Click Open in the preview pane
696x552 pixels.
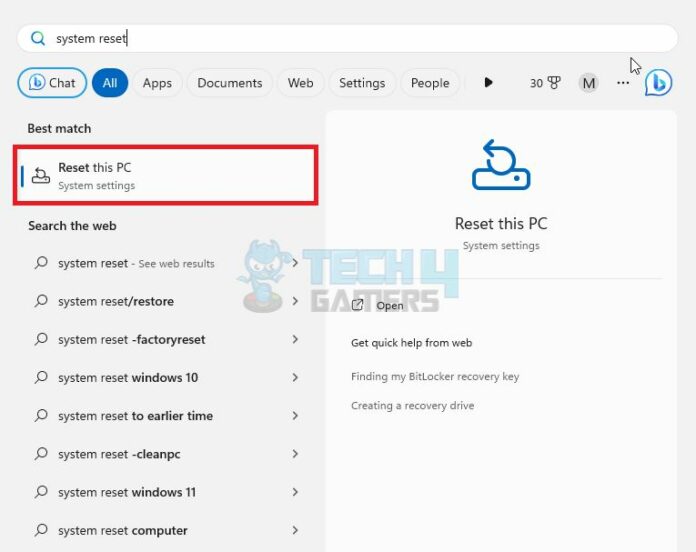[389, 305]
